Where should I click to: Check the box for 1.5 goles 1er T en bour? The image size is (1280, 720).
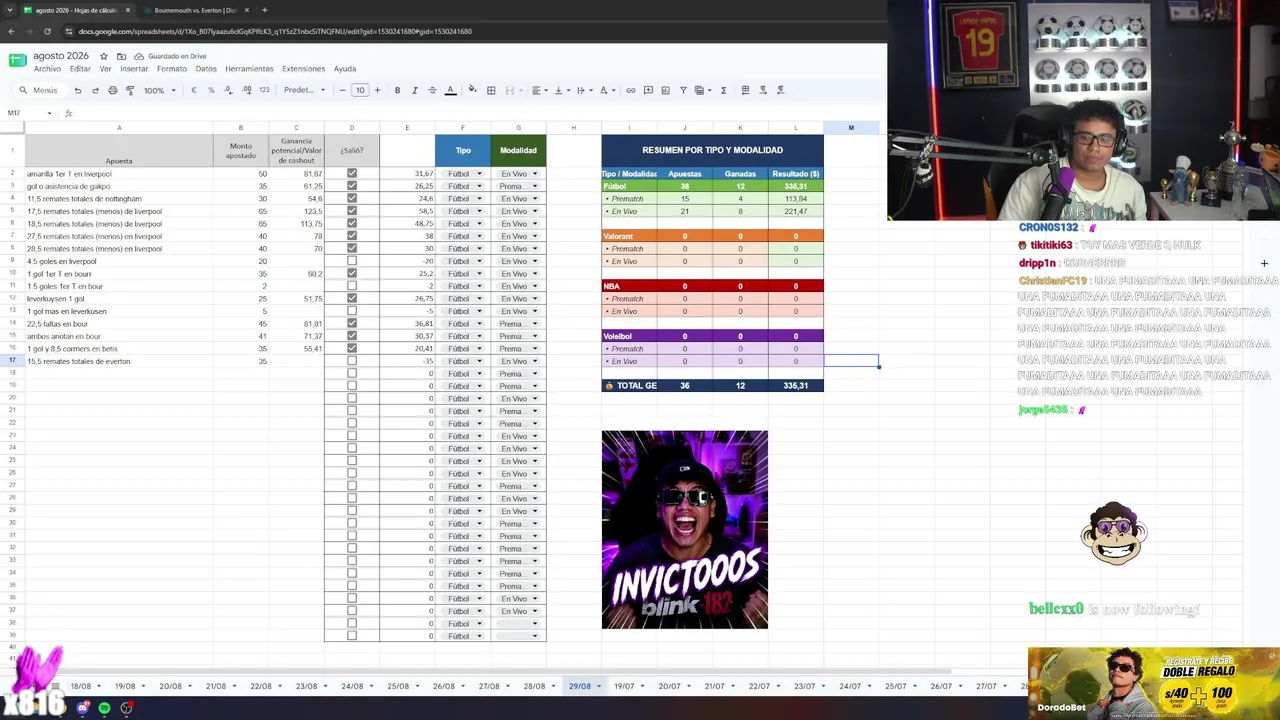coord(351,286)
